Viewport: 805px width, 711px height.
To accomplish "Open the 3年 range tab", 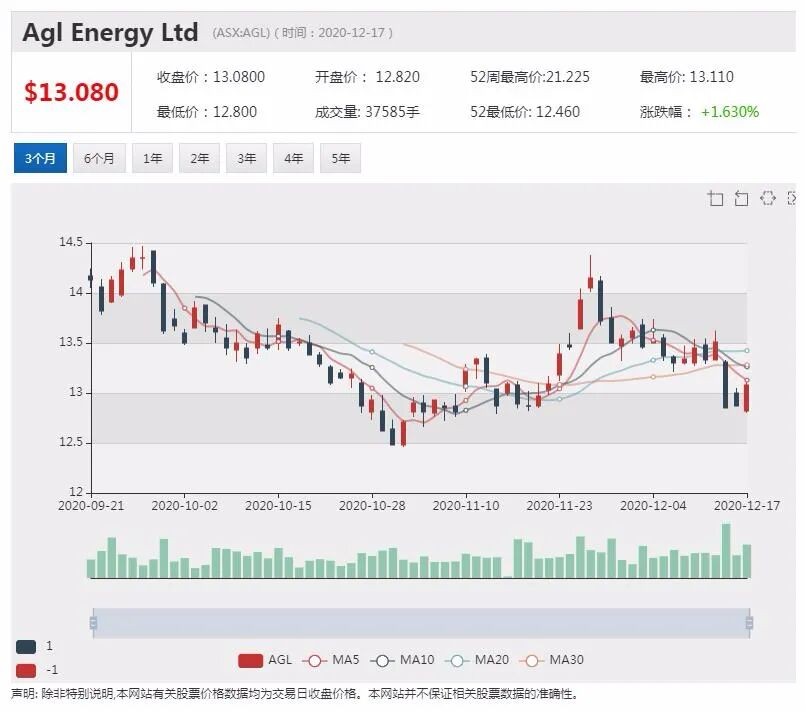I will pyautogui.click(x=246, y=158).
